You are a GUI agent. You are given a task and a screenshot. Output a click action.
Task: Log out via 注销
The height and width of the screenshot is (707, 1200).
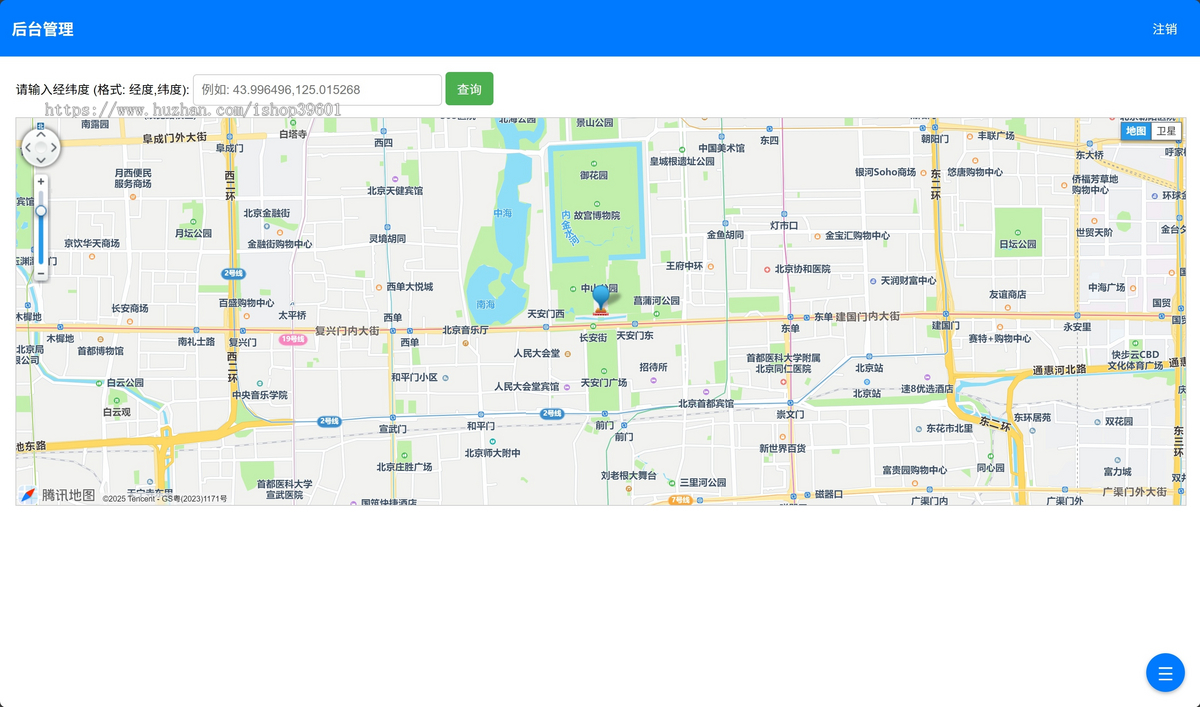coord(1165,29)
